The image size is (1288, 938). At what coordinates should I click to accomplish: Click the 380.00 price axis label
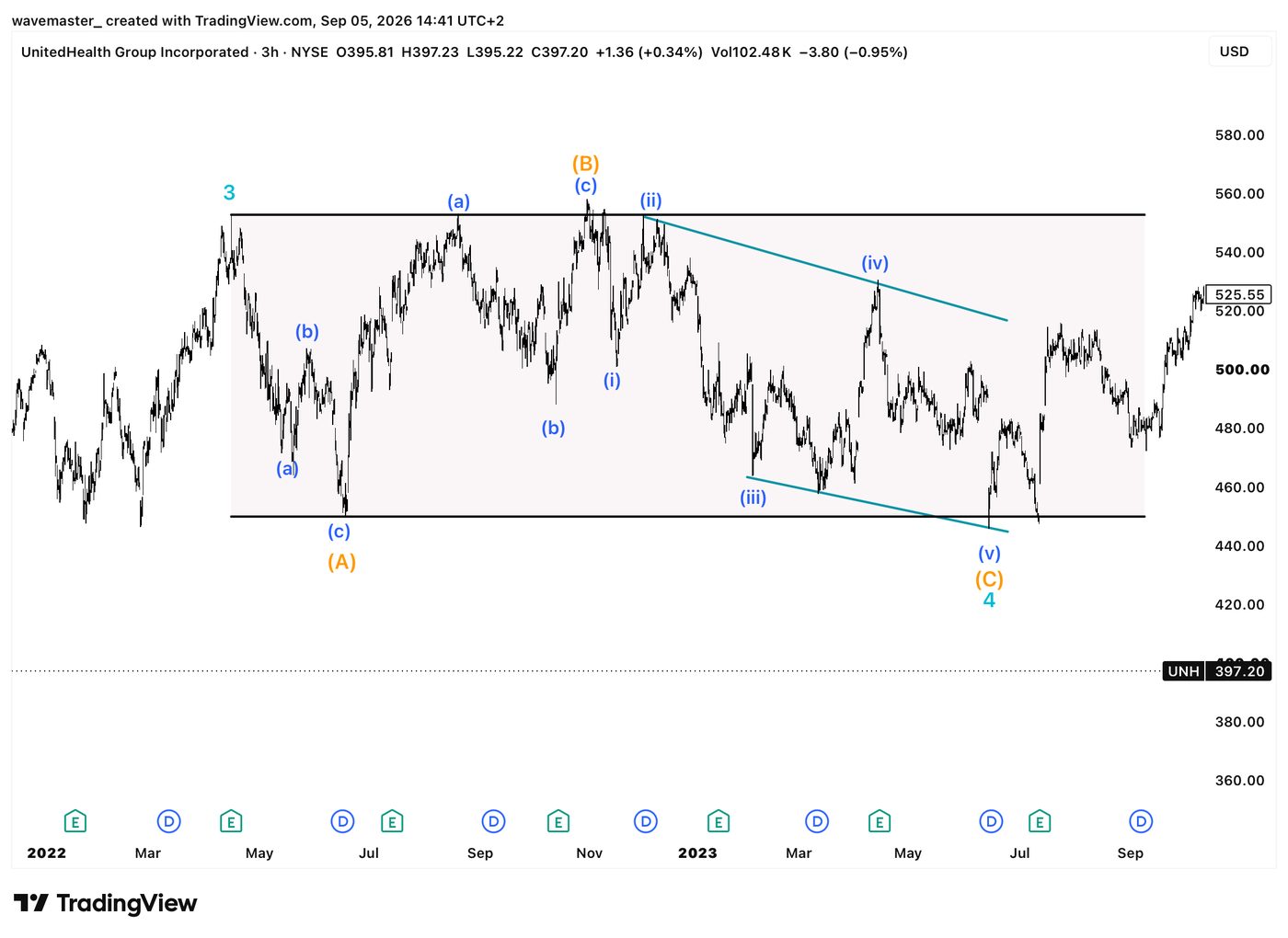(x=1239, y=722)
